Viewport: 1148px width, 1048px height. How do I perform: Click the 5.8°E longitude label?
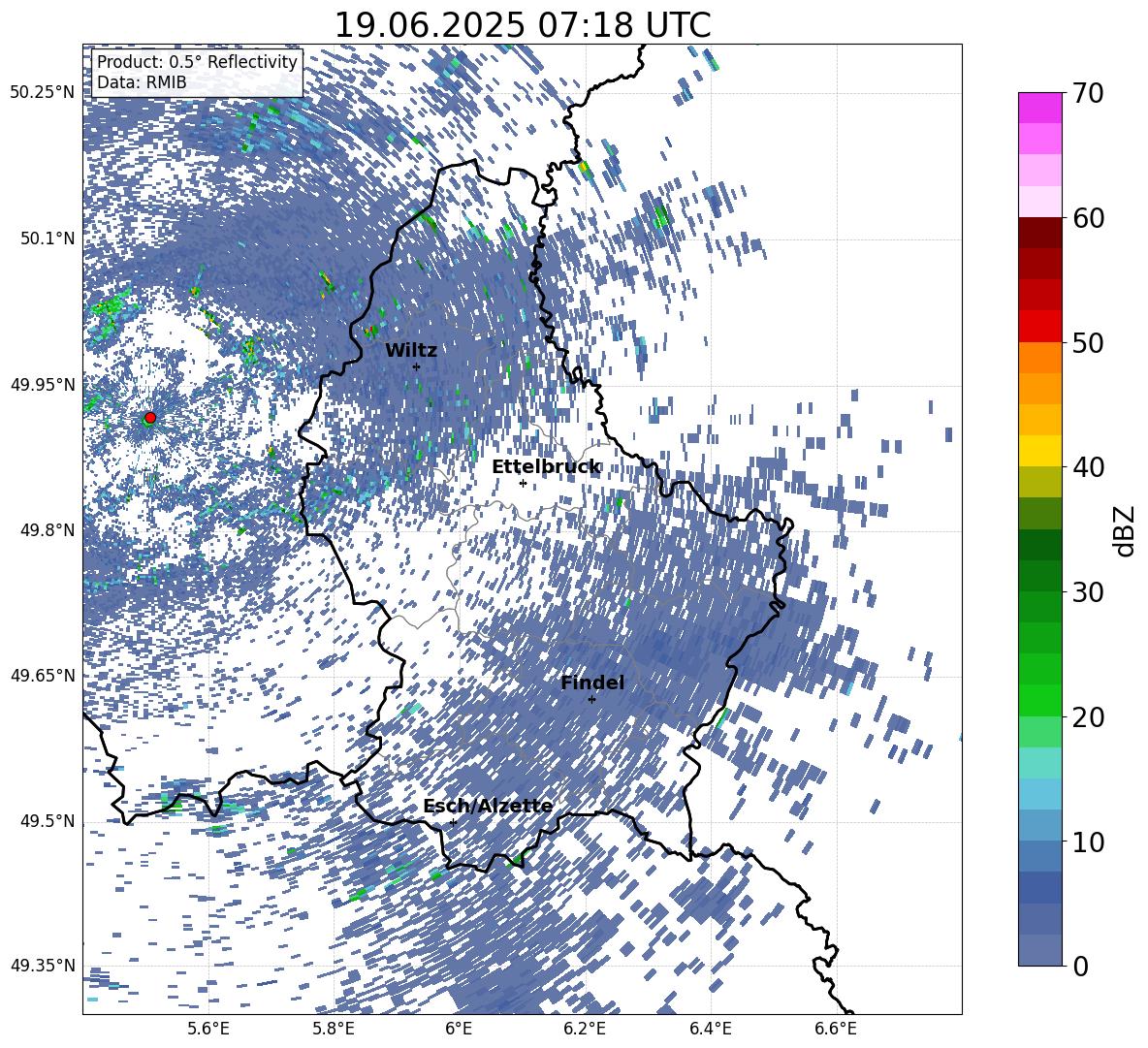(334, 1029)
